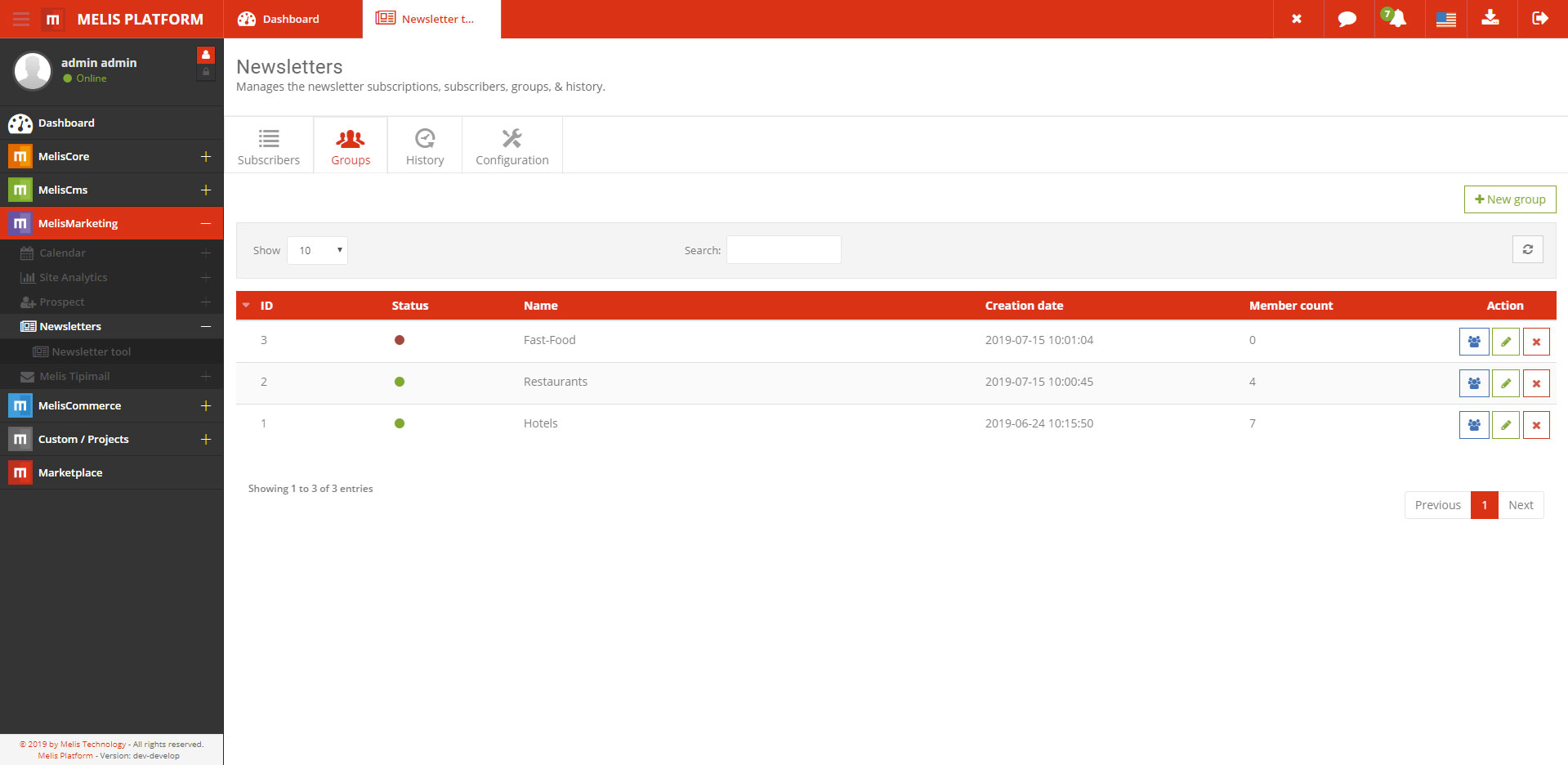The height and width of the screenshot is (765, 1568).
Task: Expand the MelisCore menu section
Action: 206,156
